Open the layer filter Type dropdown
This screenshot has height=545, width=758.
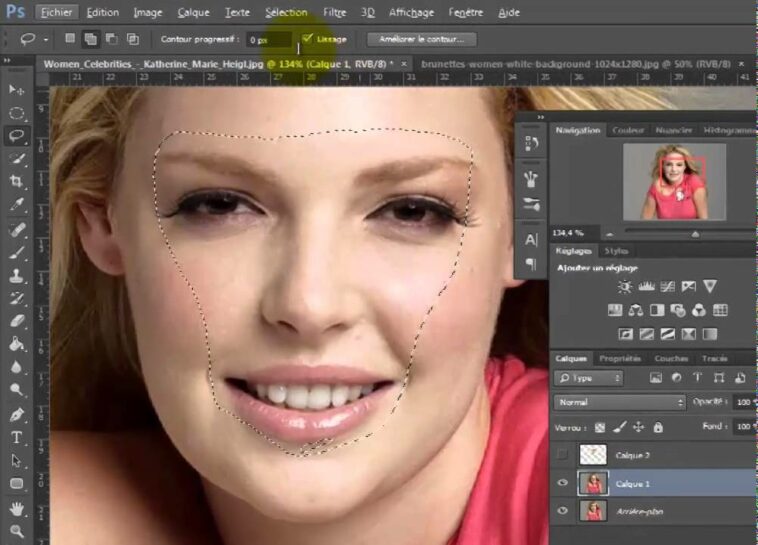pos(589,378)
